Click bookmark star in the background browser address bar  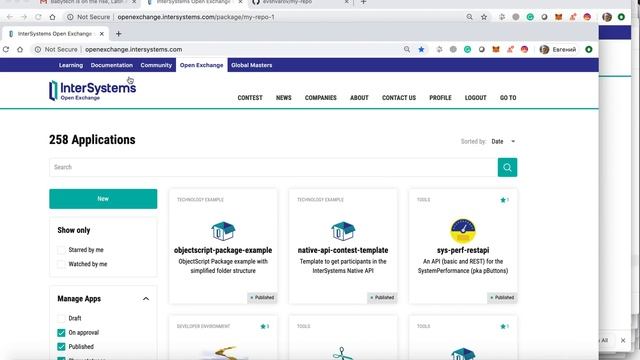pyautogui.click(x=484, y=17)
